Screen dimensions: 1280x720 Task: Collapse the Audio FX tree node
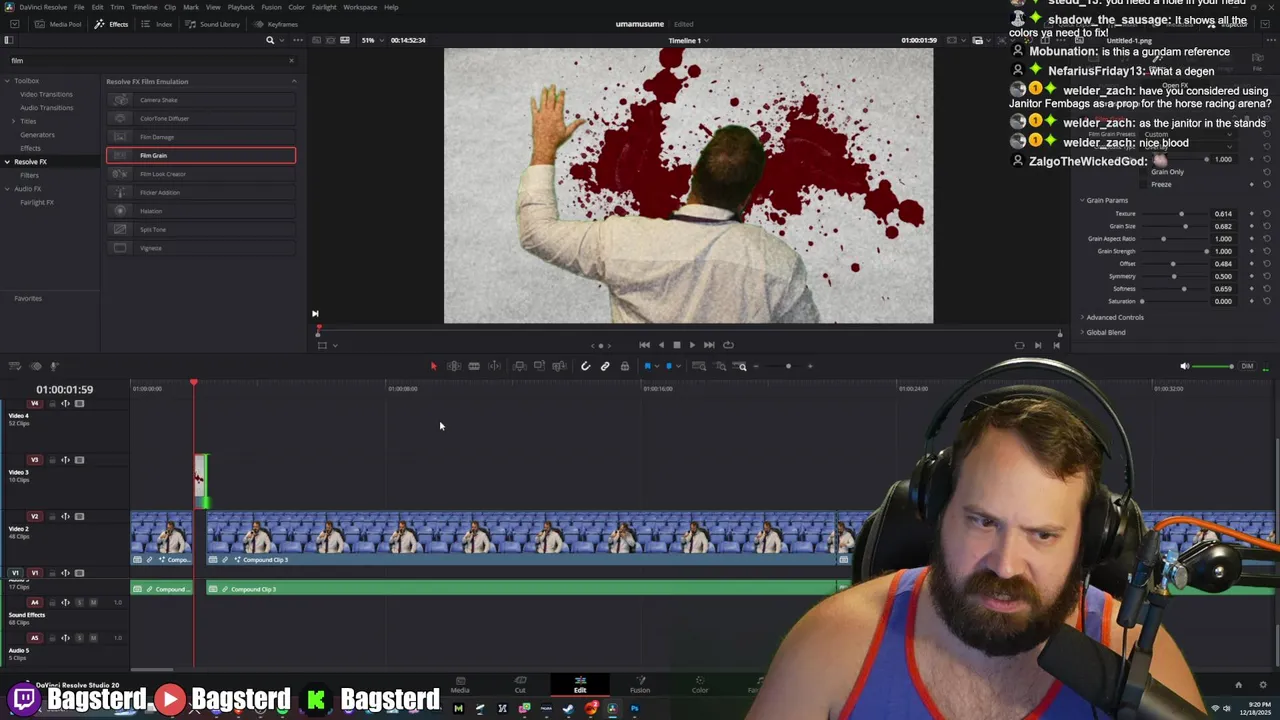tap(7, 188)
